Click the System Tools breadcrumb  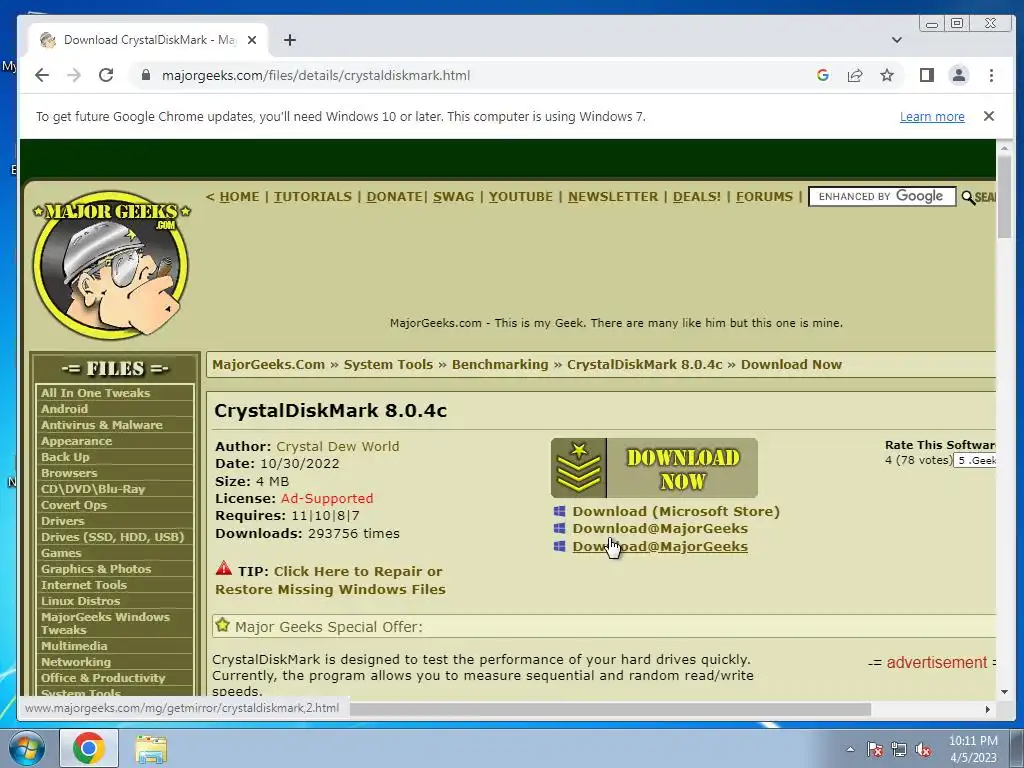point(389,364)
